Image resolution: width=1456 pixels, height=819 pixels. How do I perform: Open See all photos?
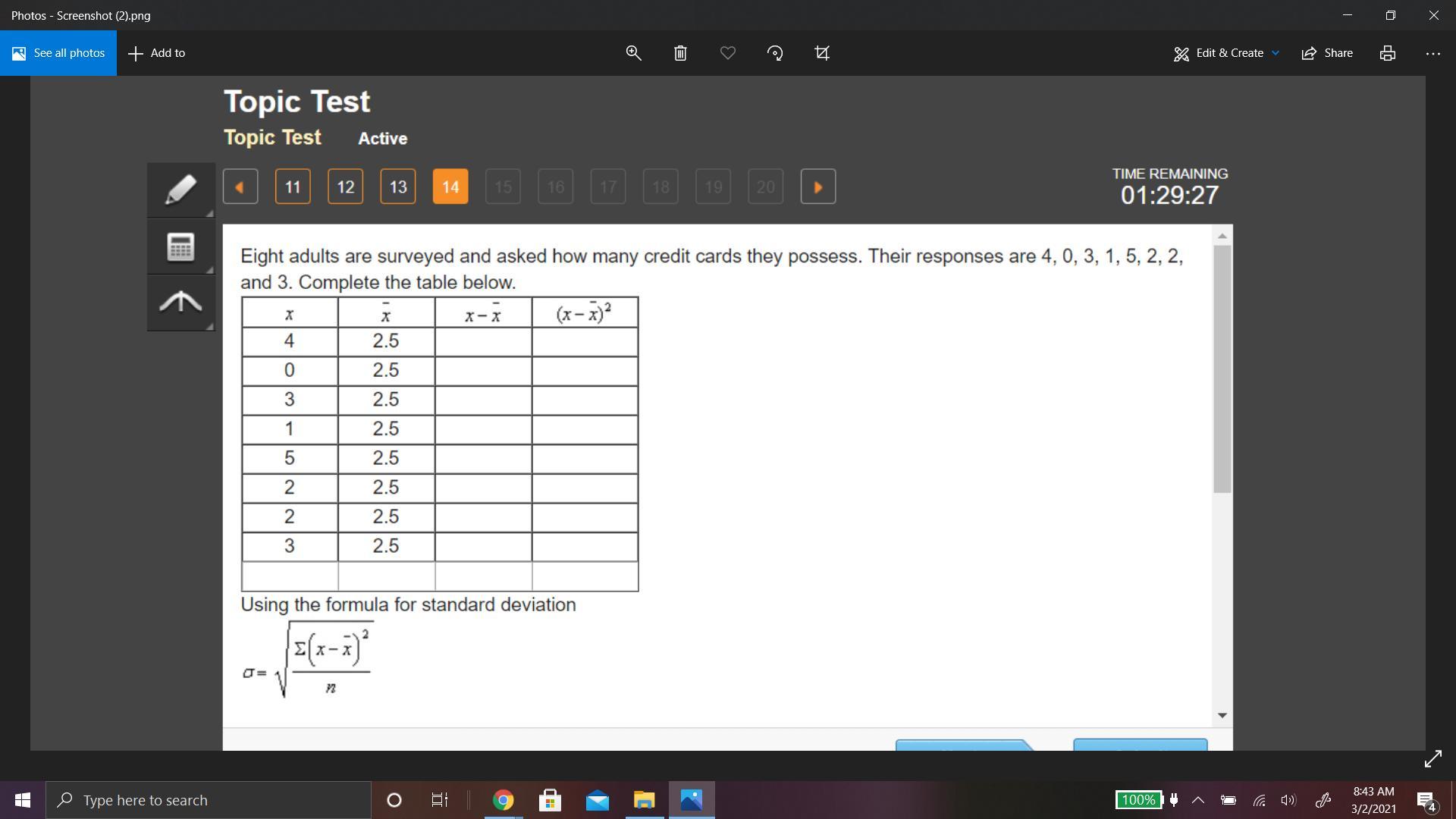tap(58, 53)
